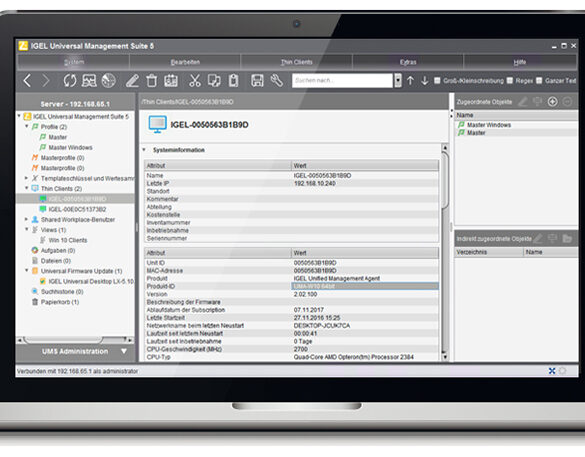Collapse the Universal Firmware Update (1) node

point(26,270)
